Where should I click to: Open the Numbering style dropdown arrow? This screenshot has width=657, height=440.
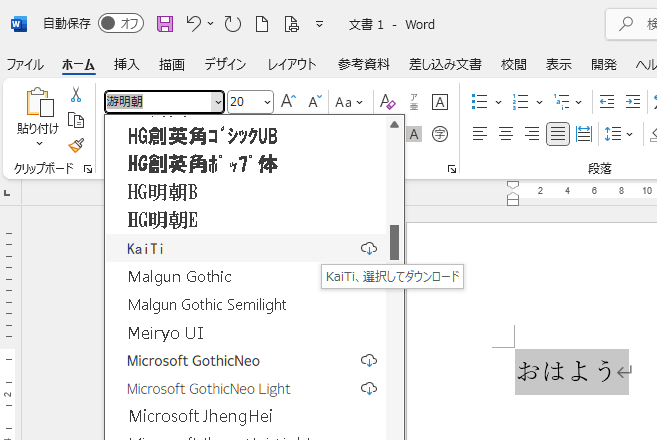tap(539, 102)
